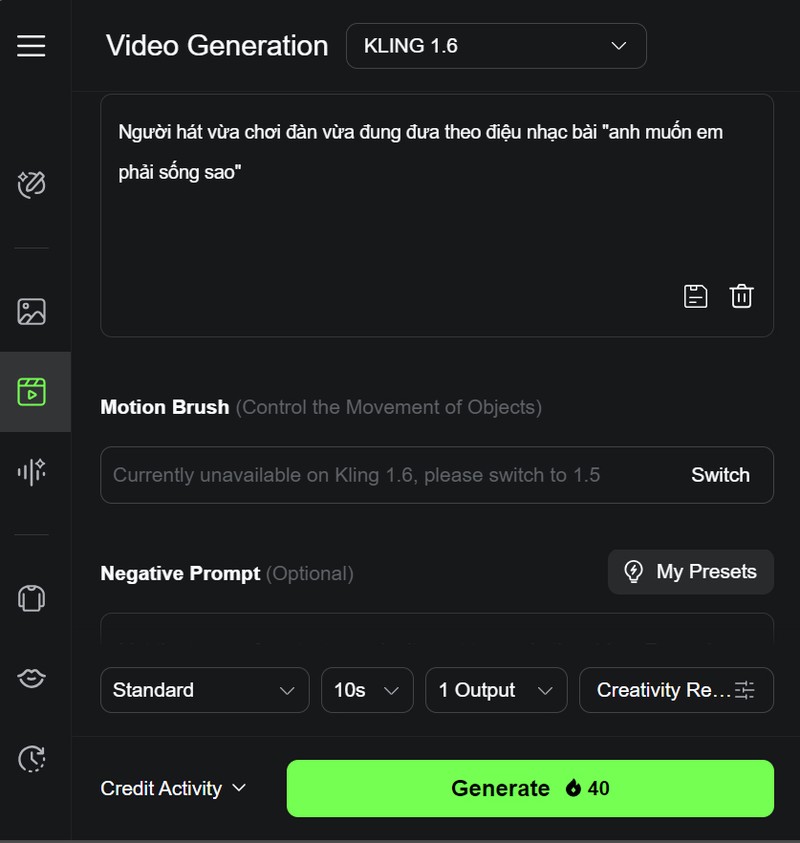The width and height of the screenshot is (800, 843).
Task: Open the Creativity Relevance slider settings
Action: (676, 690)
